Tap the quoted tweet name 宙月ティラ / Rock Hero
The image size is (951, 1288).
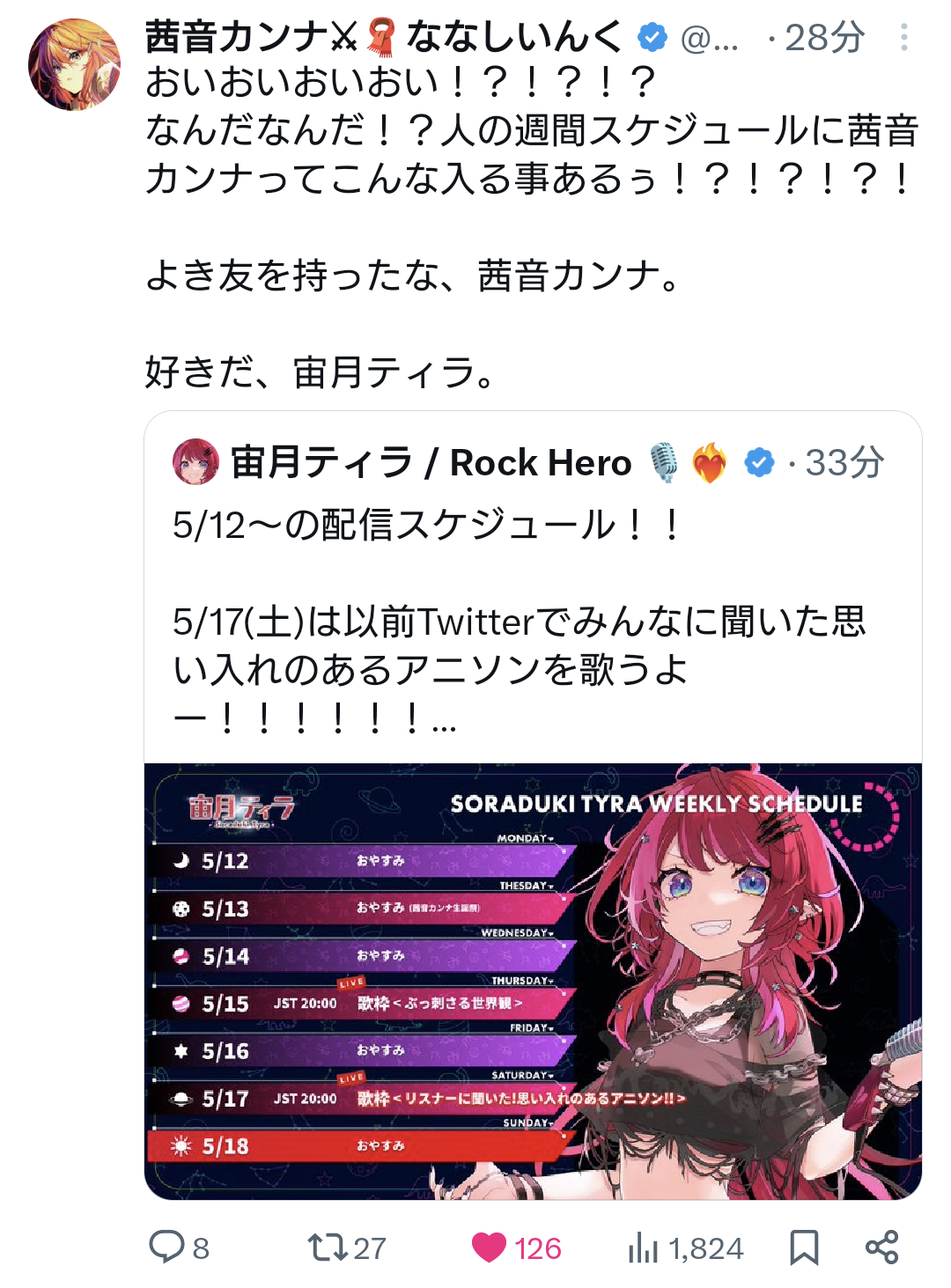[x=431, y=462]
